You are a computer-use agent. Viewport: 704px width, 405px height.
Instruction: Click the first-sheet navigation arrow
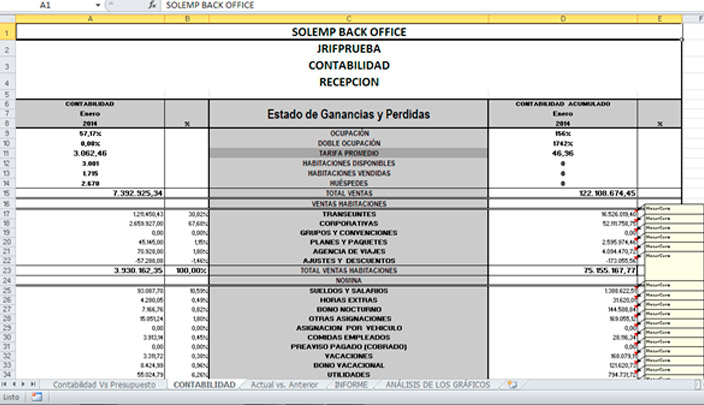pyautogui.click(x=6, y=384)
